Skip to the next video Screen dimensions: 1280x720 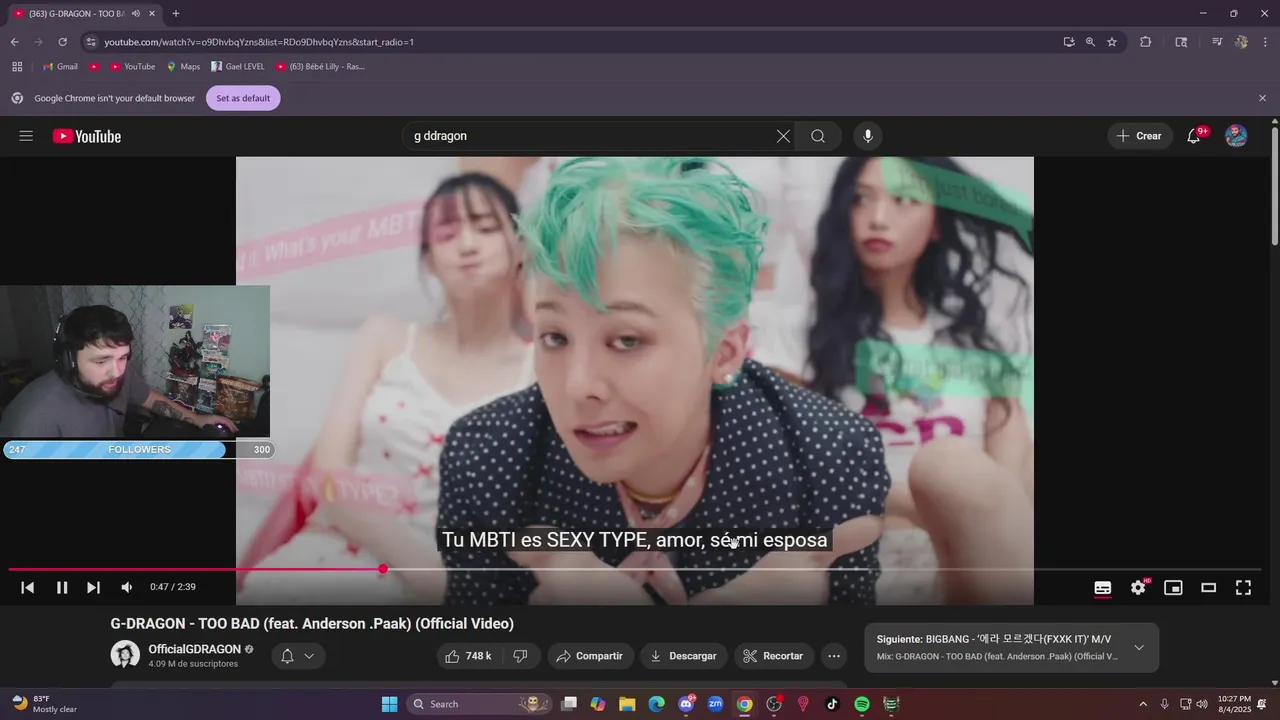click(x=93, y=588)
